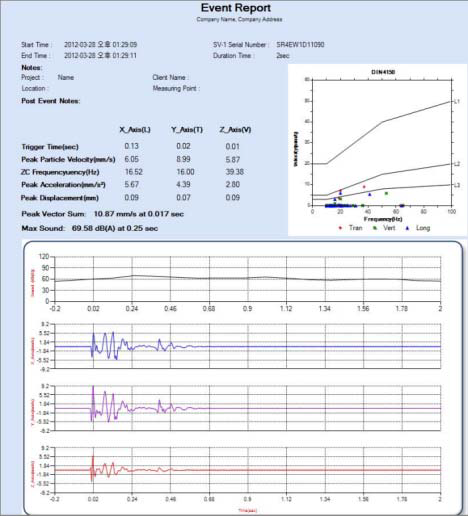
Task: Click the Event Report title
Action: coord(236,8)
